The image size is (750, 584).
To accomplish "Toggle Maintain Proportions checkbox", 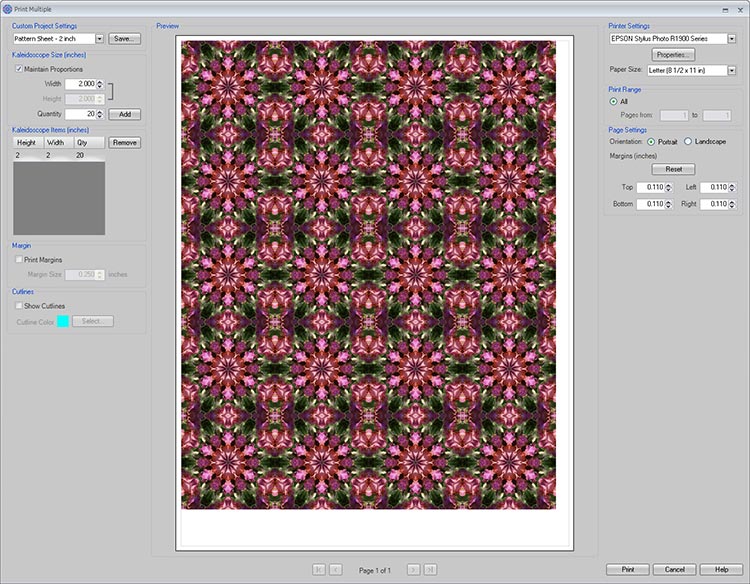I will (x=19, y=69).
